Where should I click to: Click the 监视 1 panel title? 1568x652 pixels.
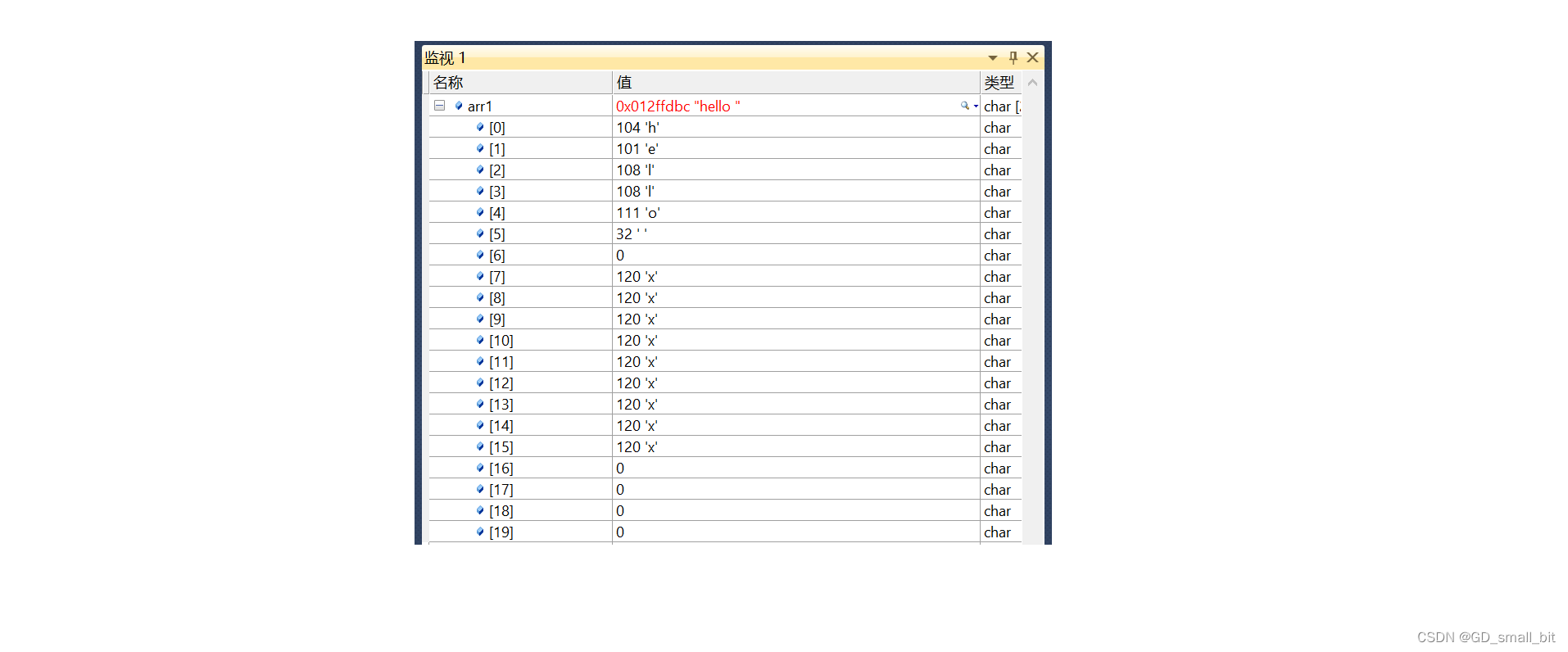[x=445, y=57]
